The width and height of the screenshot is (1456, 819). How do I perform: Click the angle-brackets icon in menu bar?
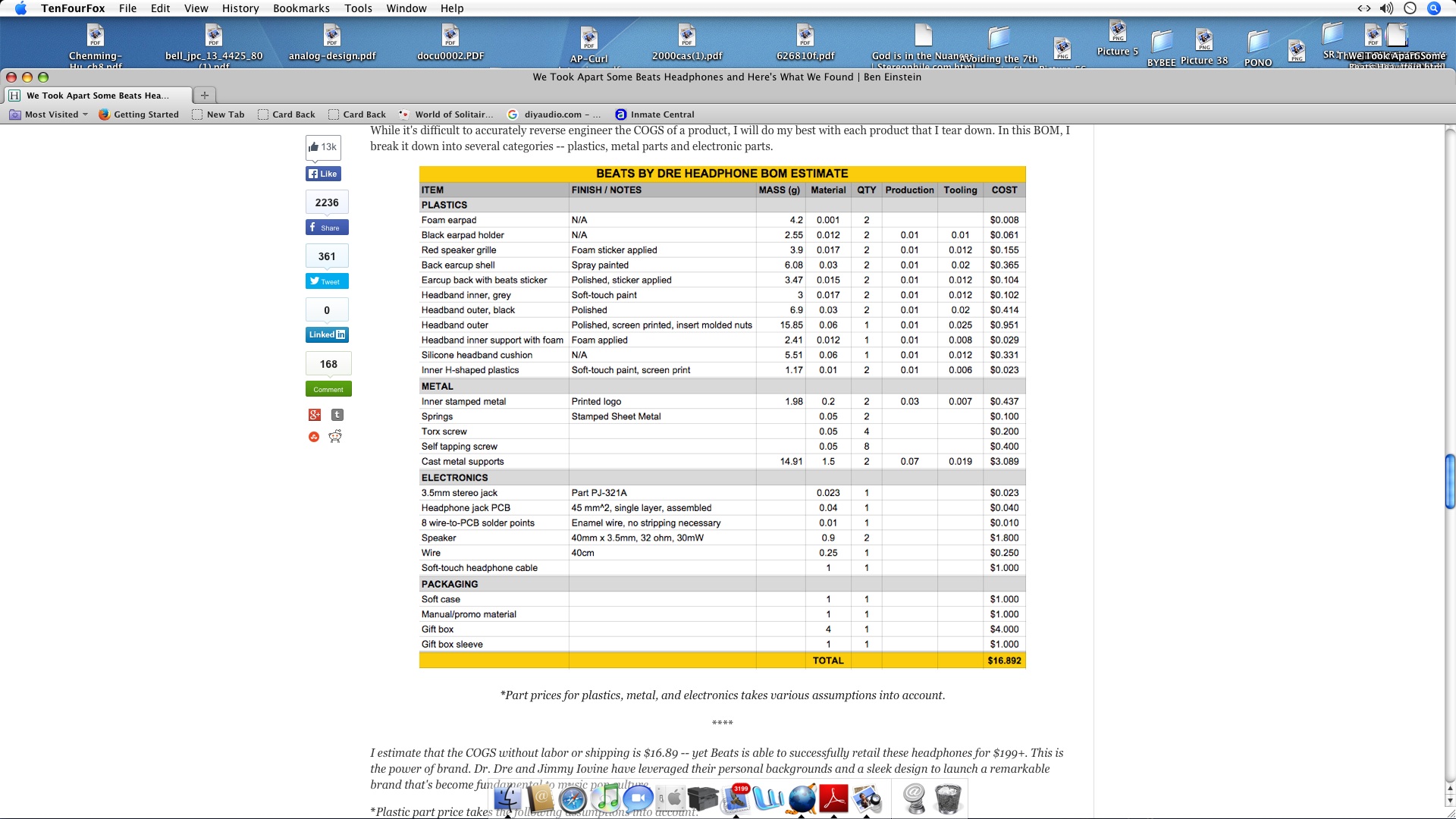(1363, 8)
